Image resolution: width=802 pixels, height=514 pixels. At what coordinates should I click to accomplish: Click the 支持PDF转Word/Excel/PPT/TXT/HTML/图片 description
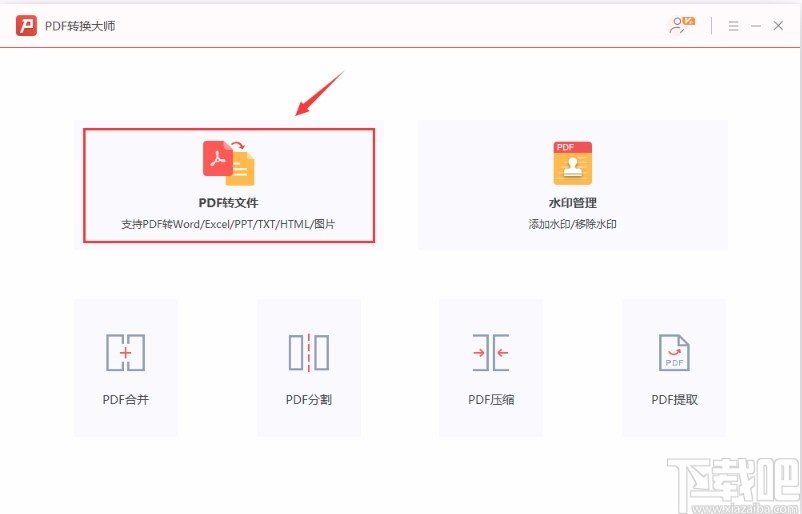coord(228,224)
